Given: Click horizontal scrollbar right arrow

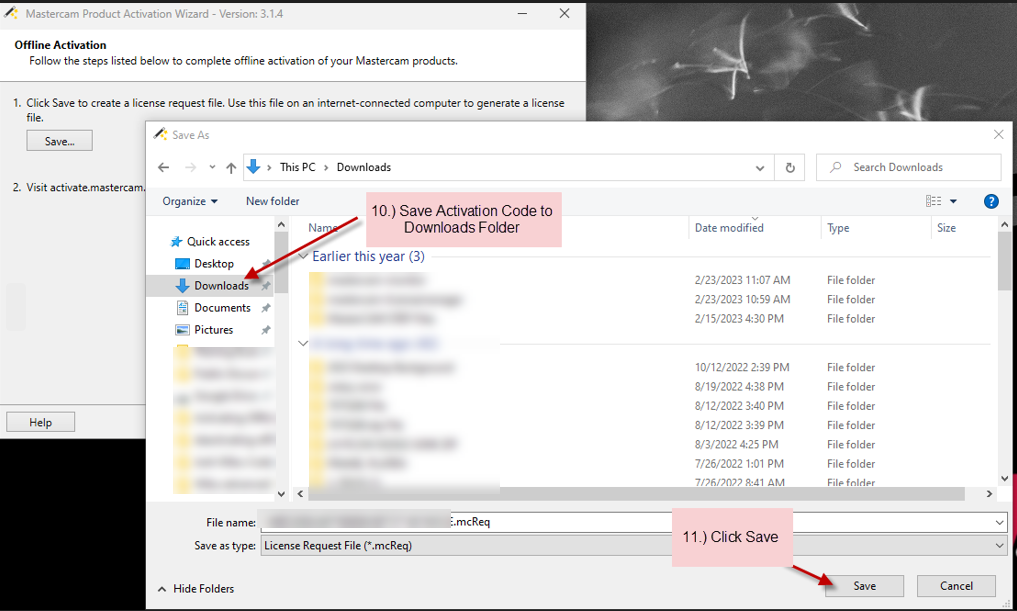Looking at the screenshot, I should pos(989,494).
